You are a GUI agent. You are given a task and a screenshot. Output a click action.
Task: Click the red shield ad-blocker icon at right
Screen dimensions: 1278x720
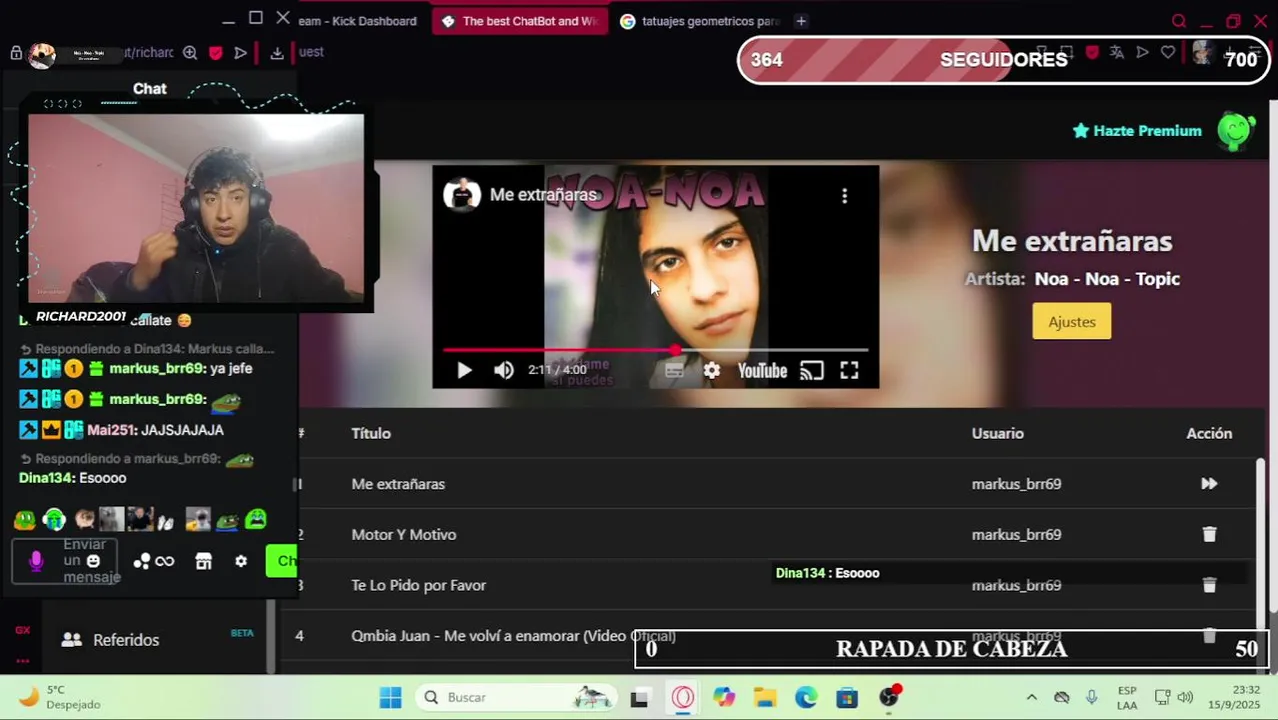1092,52
